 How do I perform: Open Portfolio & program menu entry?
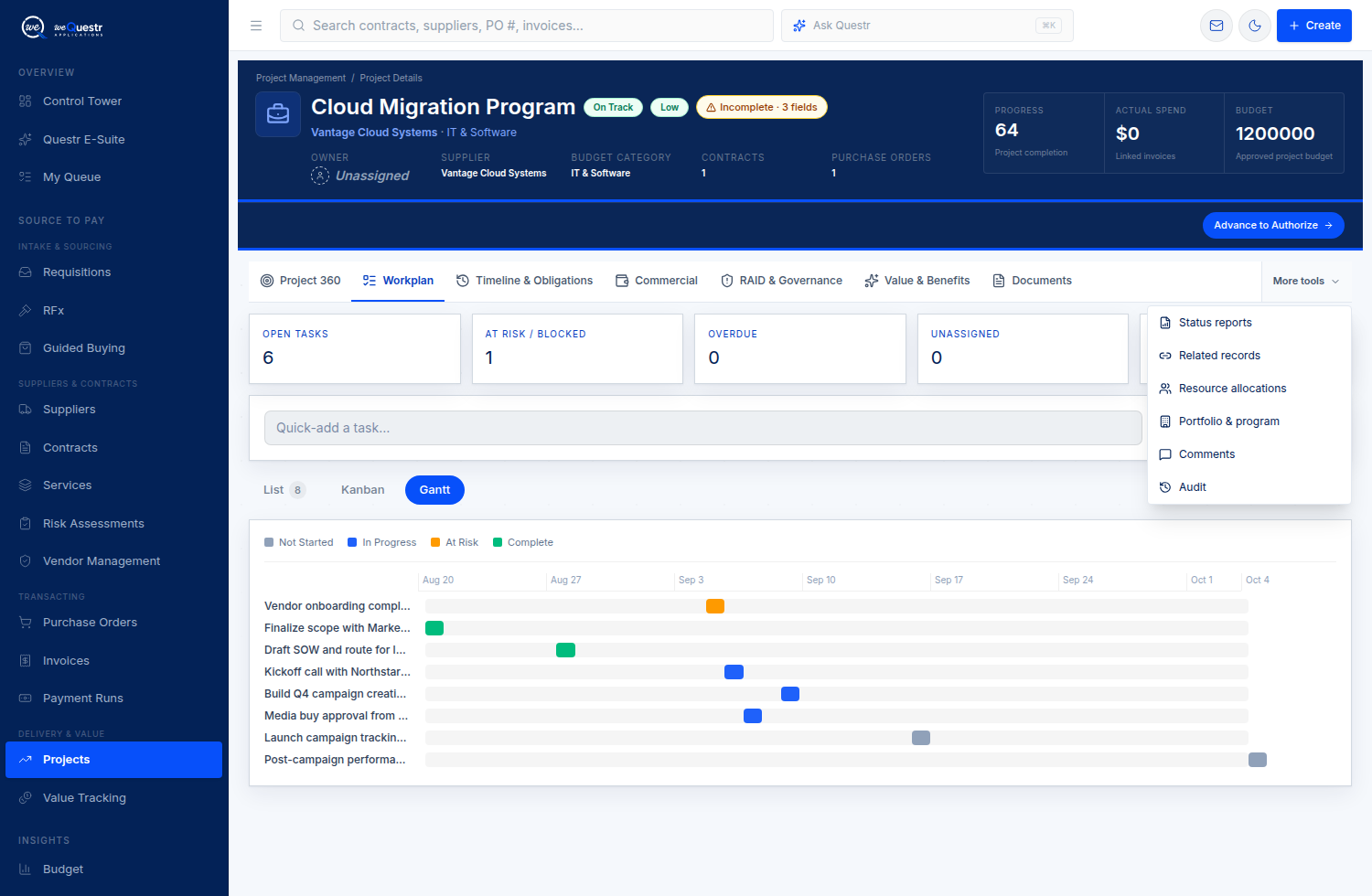click(x=1249, y=421)
